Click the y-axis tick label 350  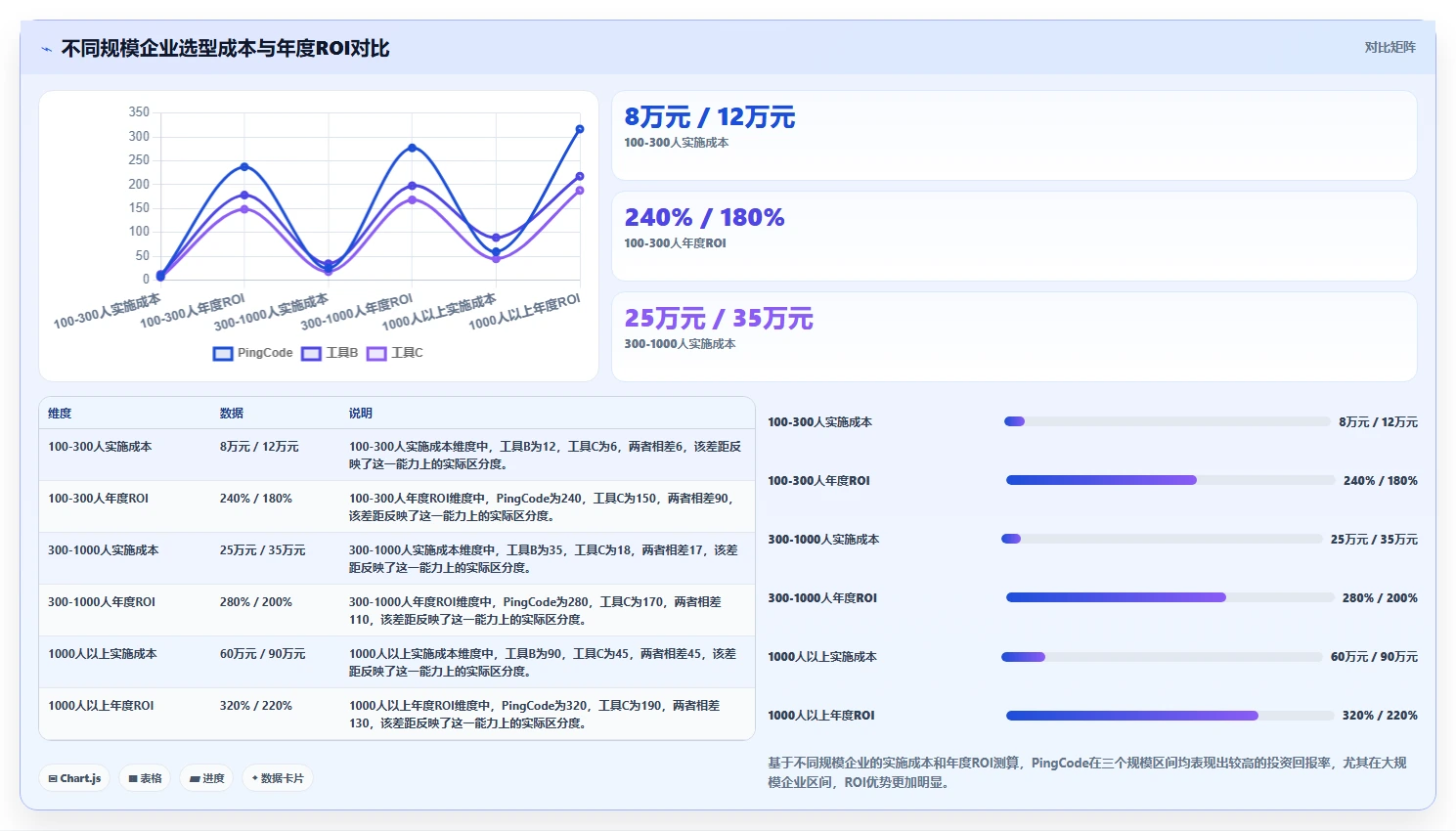click(139, 112)
